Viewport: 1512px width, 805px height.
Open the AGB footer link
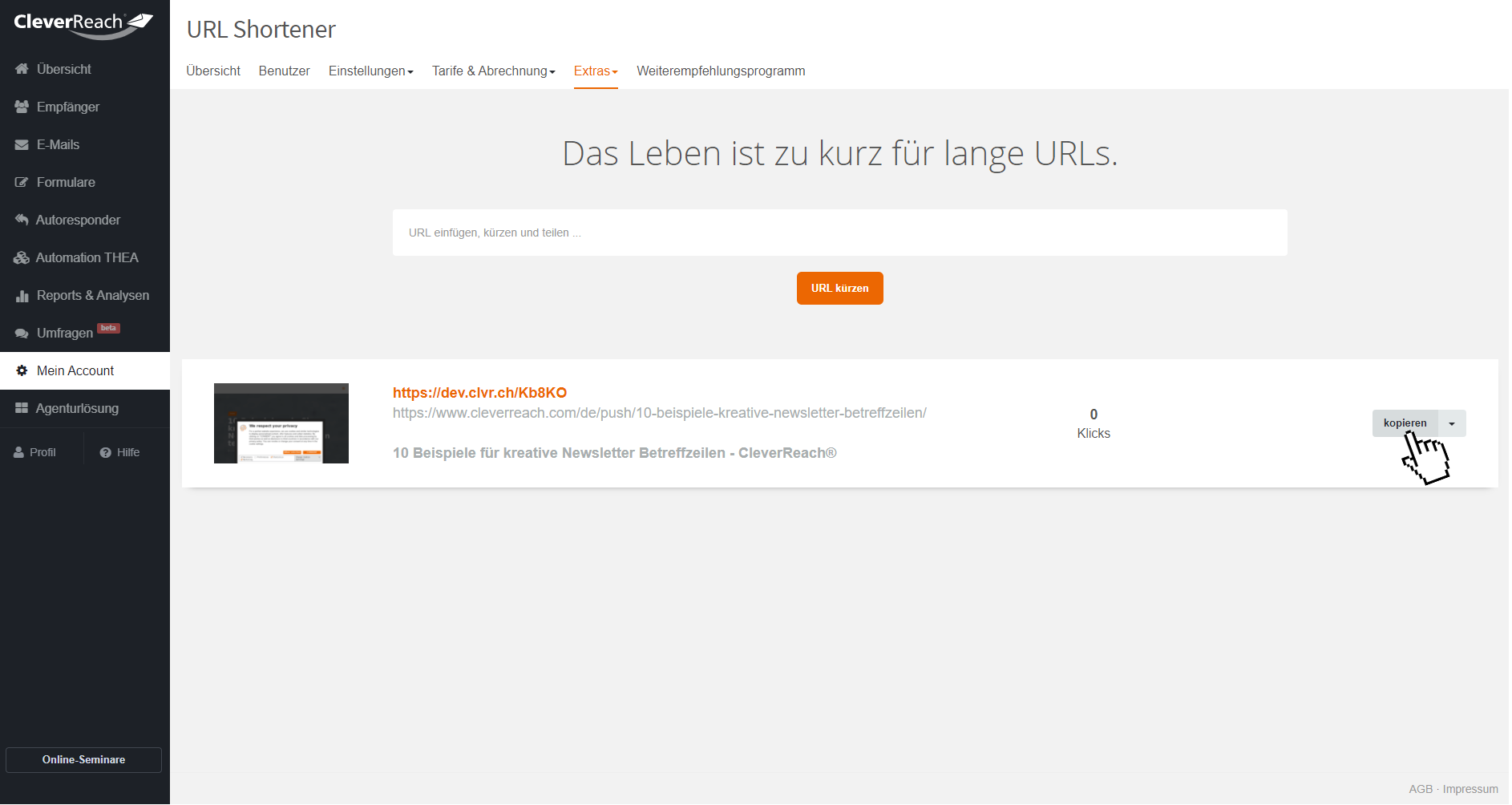pyautogui.click(x=1421, y=789)
